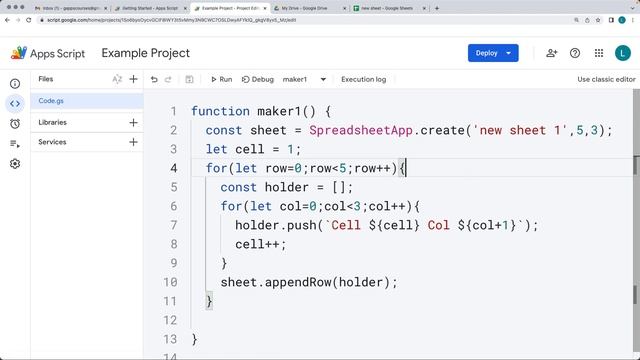Screen dimensions: 640x360
Task: Open the browser menu three dots
Action: tap(633, 20)
